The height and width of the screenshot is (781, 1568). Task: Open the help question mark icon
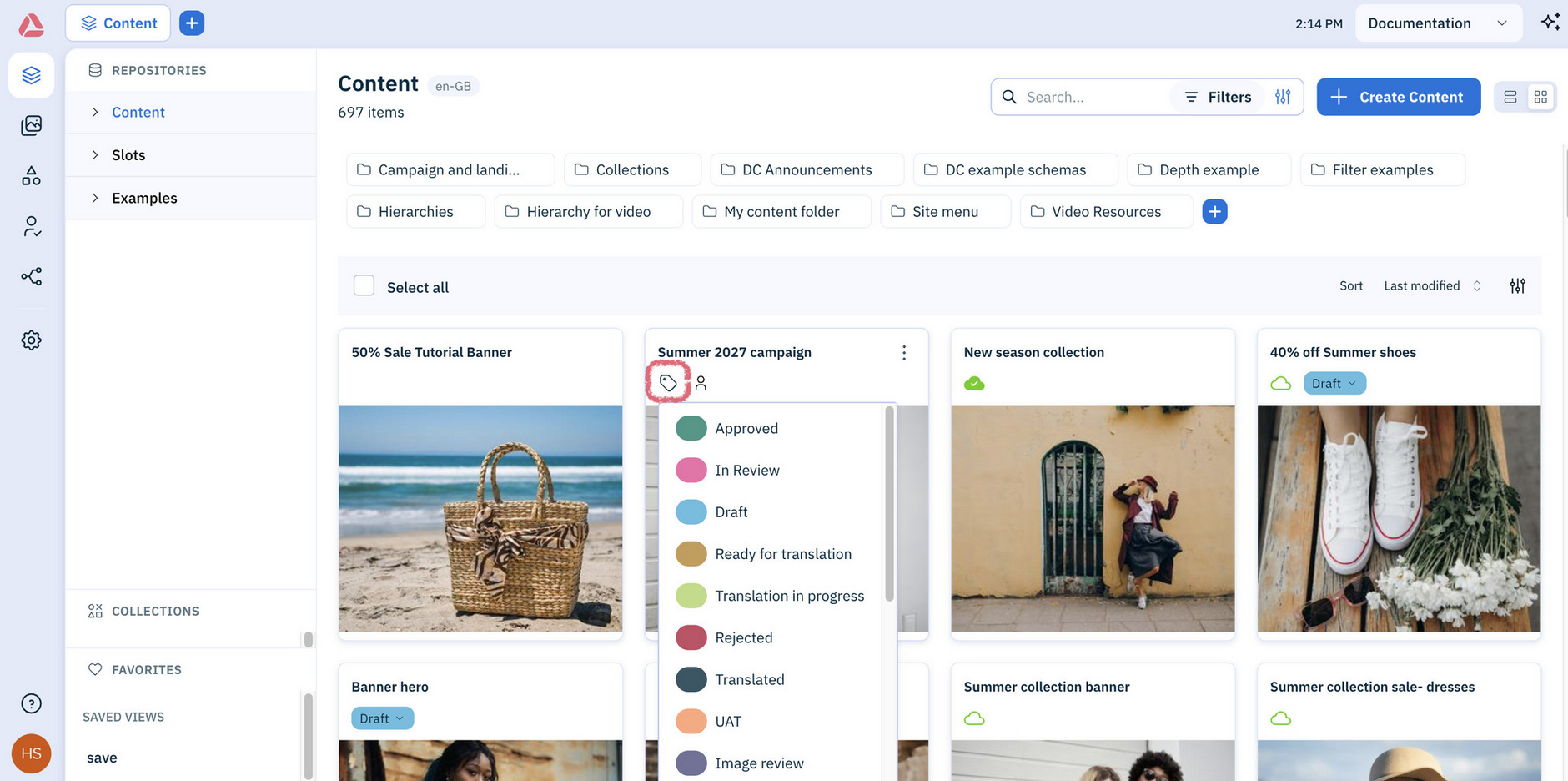[x=32, y=703]
